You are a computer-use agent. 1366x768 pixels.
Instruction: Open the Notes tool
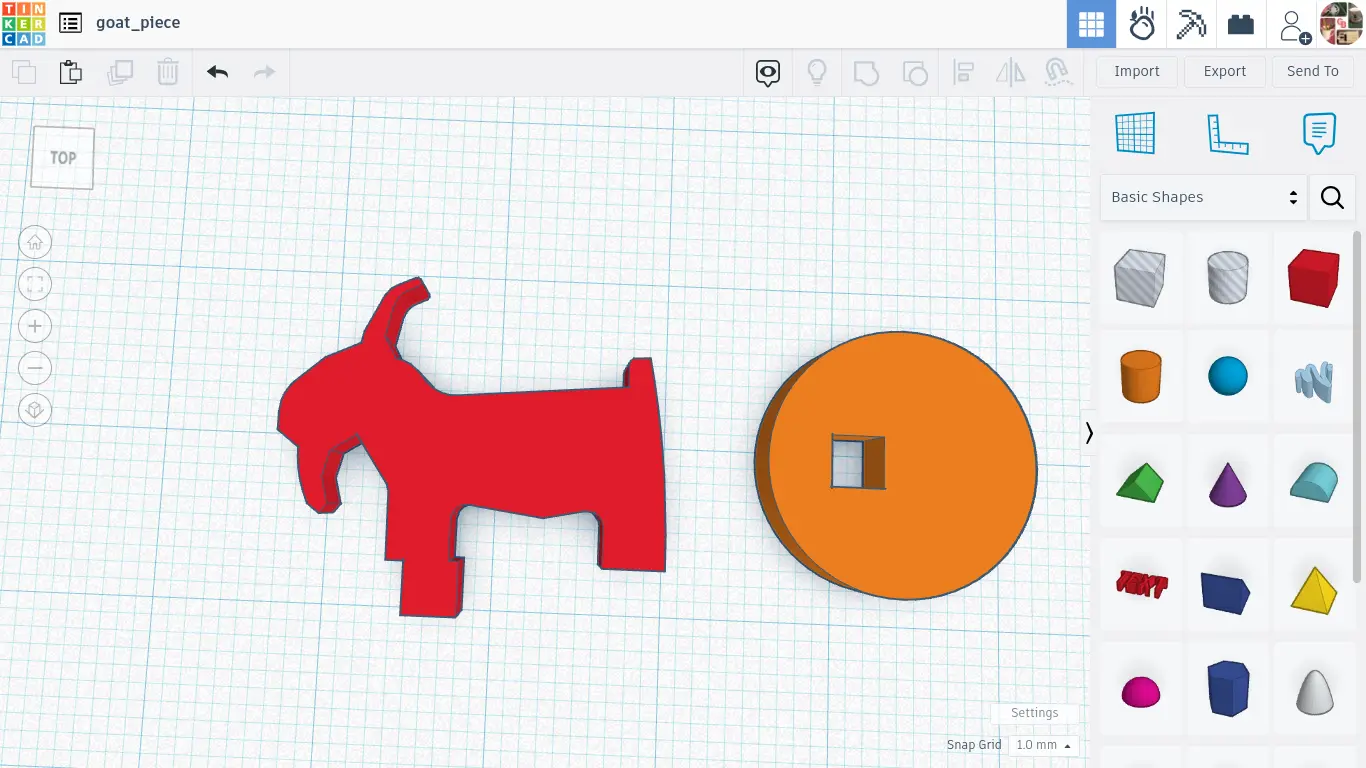point(1319,133)
